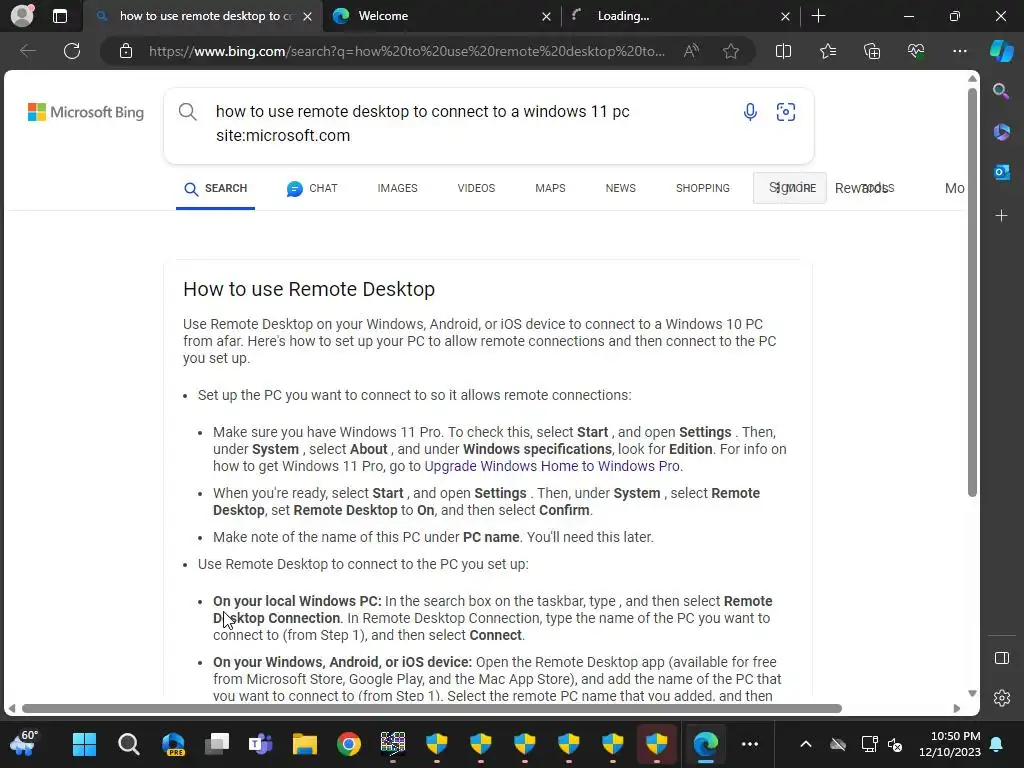Add a sidebar app with plus icon

1001,216
